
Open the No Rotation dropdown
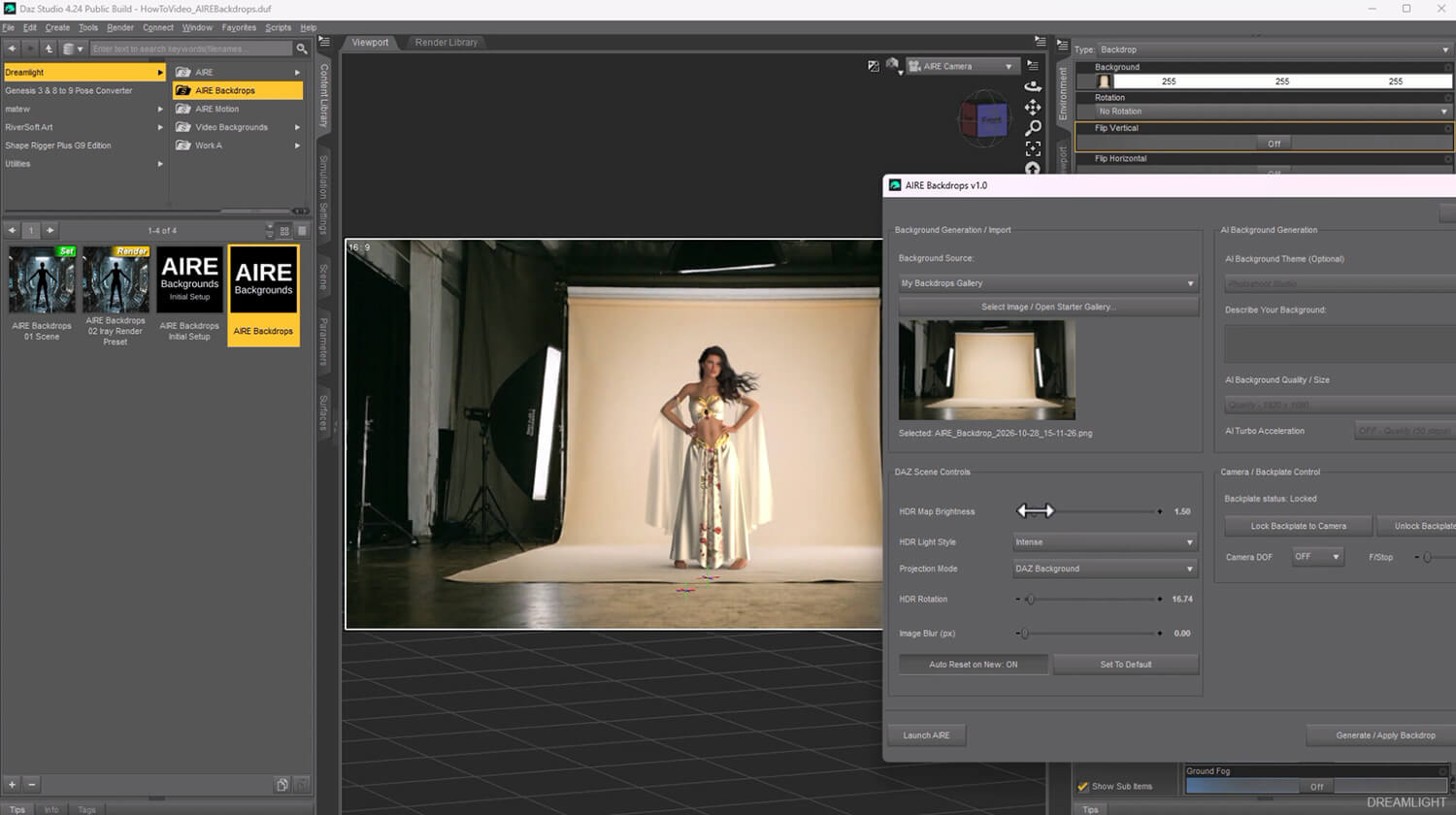point(1274,112)
